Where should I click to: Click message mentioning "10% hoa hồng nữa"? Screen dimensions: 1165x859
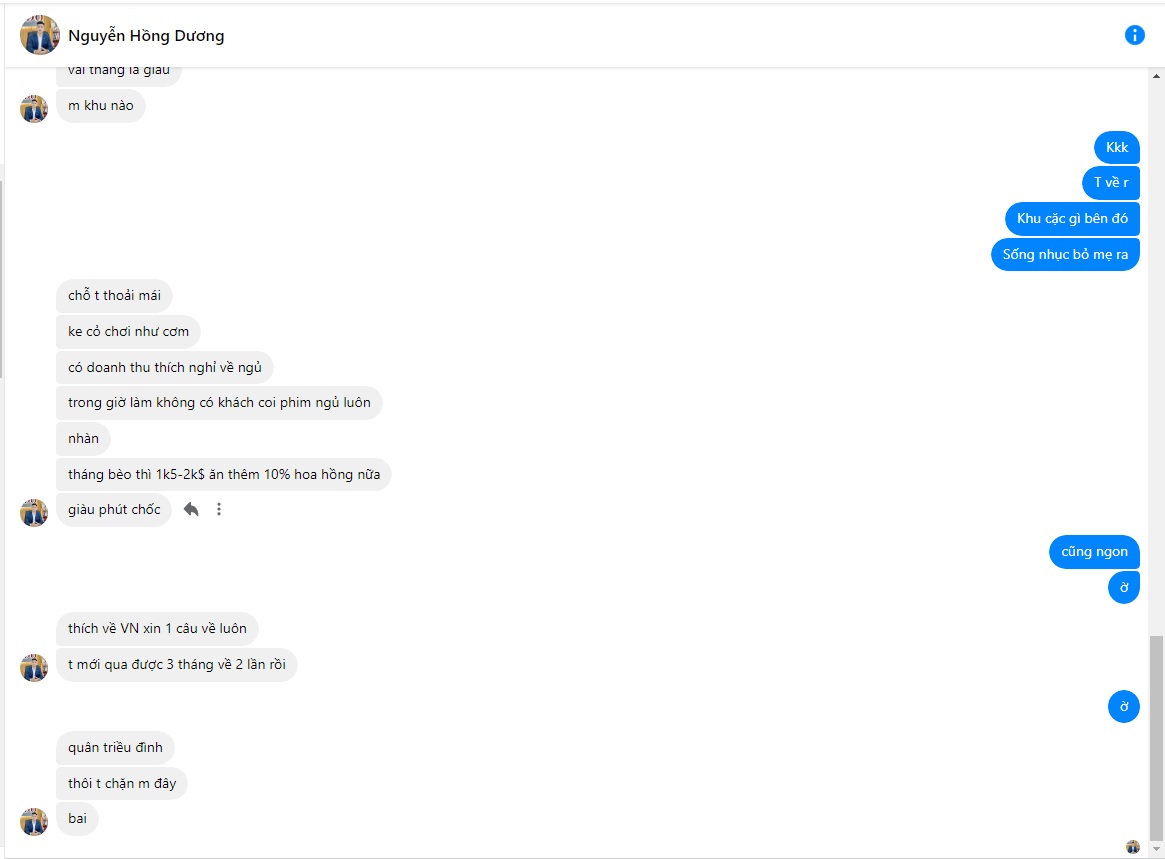224,474
